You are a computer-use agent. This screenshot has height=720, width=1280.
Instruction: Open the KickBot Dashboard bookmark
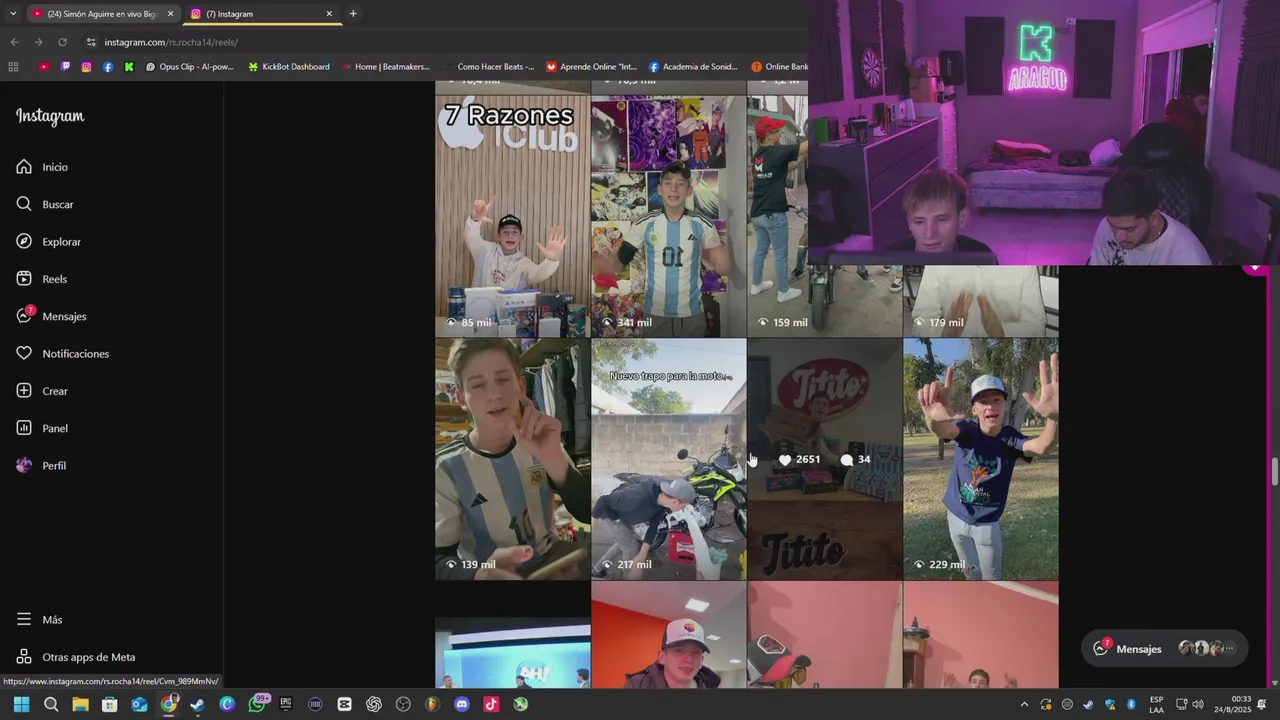tap(288, 67)
